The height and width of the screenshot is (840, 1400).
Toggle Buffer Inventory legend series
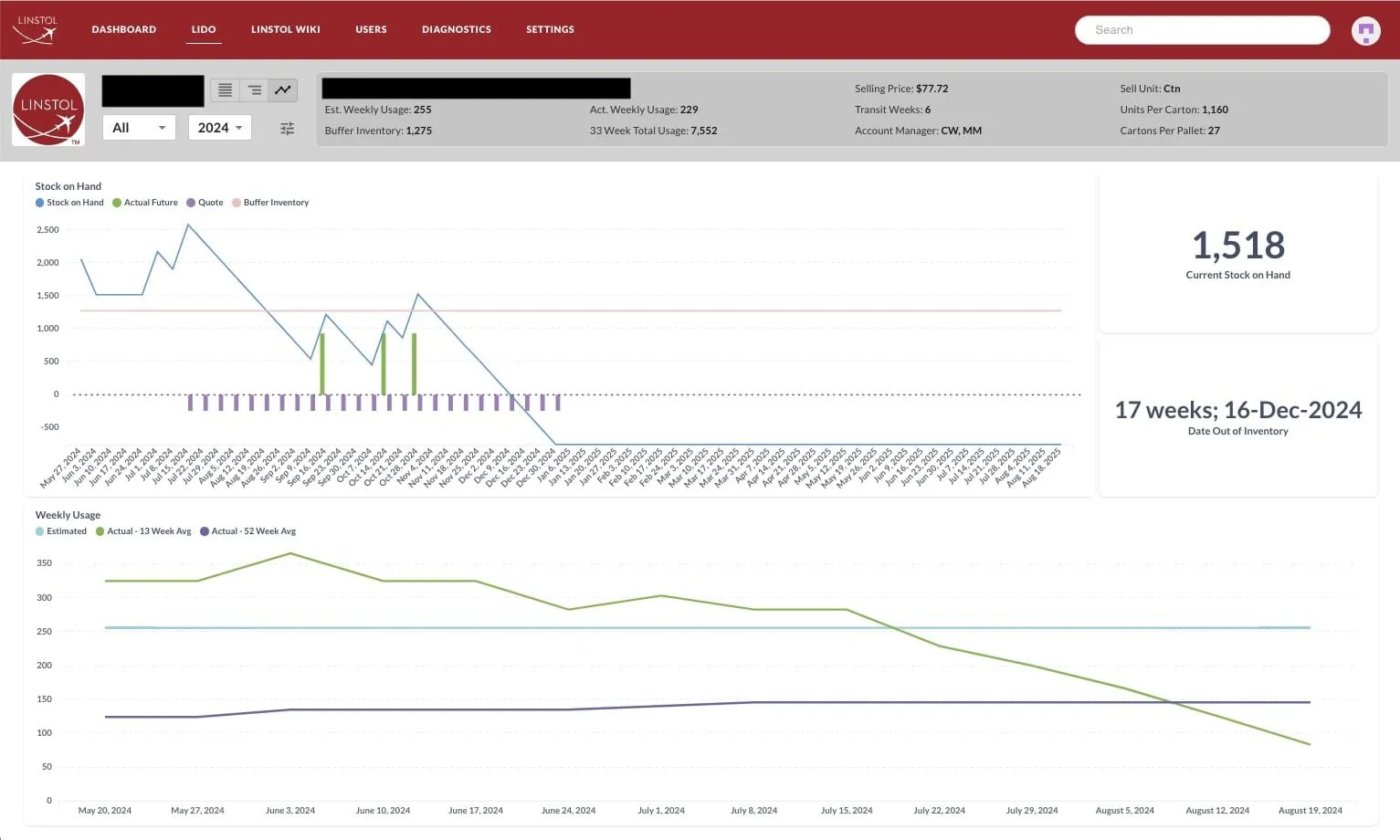coord(270,203)
